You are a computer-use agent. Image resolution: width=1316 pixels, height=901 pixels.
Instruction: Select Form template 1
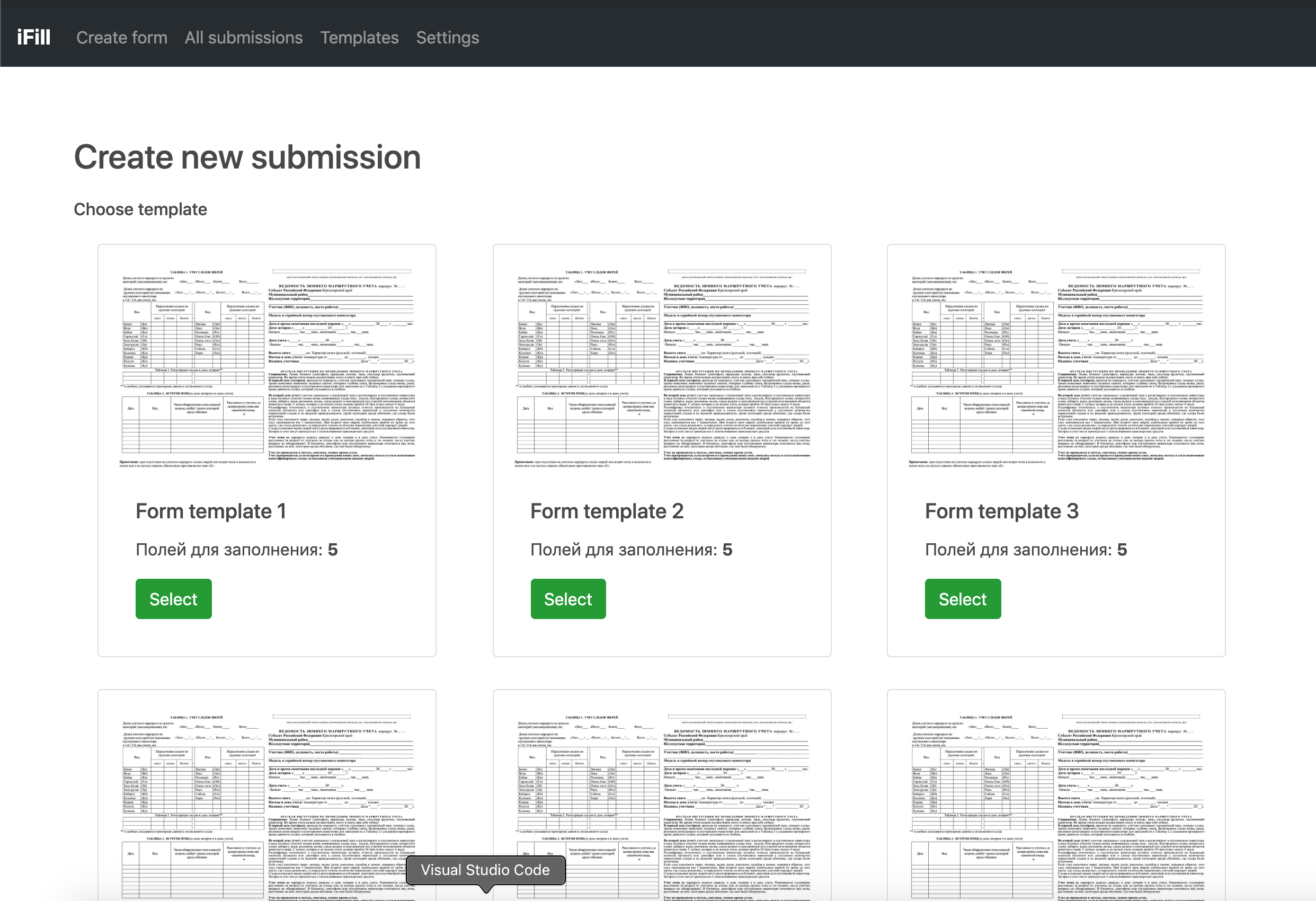click(x=173, y=599)
